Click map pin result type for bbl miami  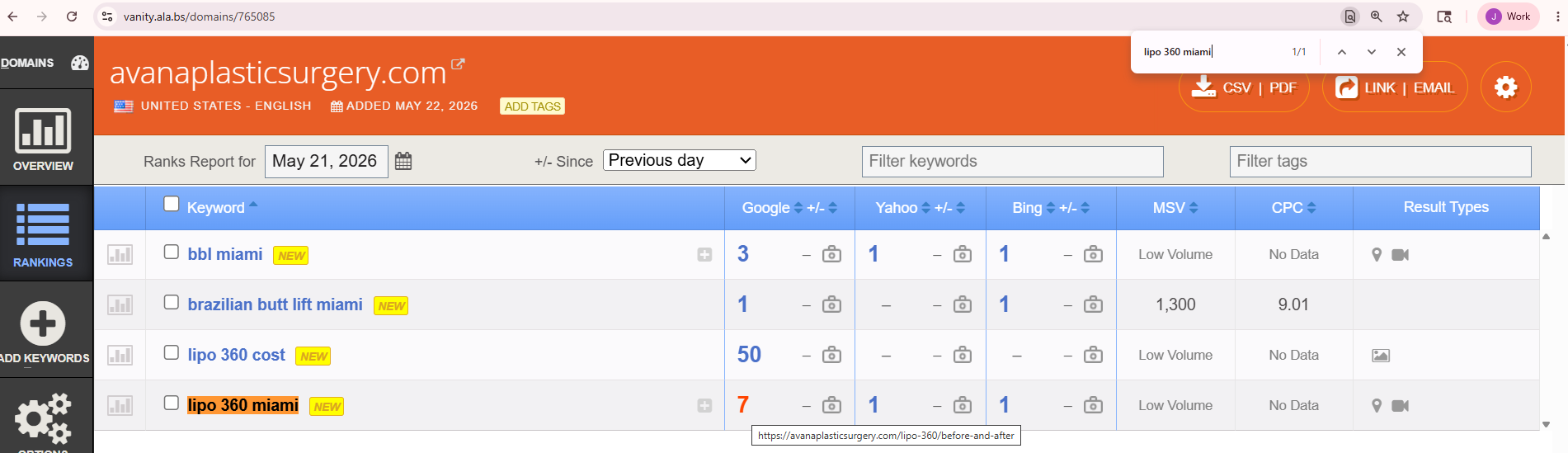(x=1376, y=255)
